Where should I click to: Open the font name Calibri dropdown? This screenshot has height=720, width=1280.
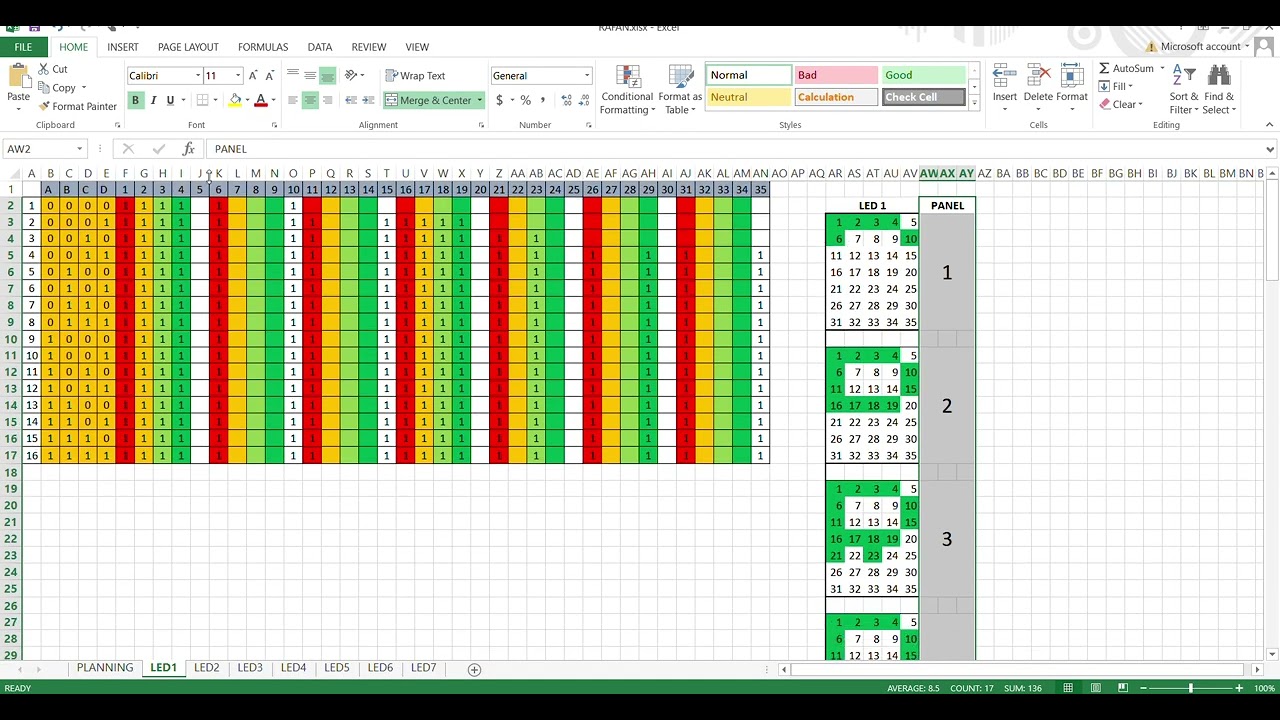[198, 76]
